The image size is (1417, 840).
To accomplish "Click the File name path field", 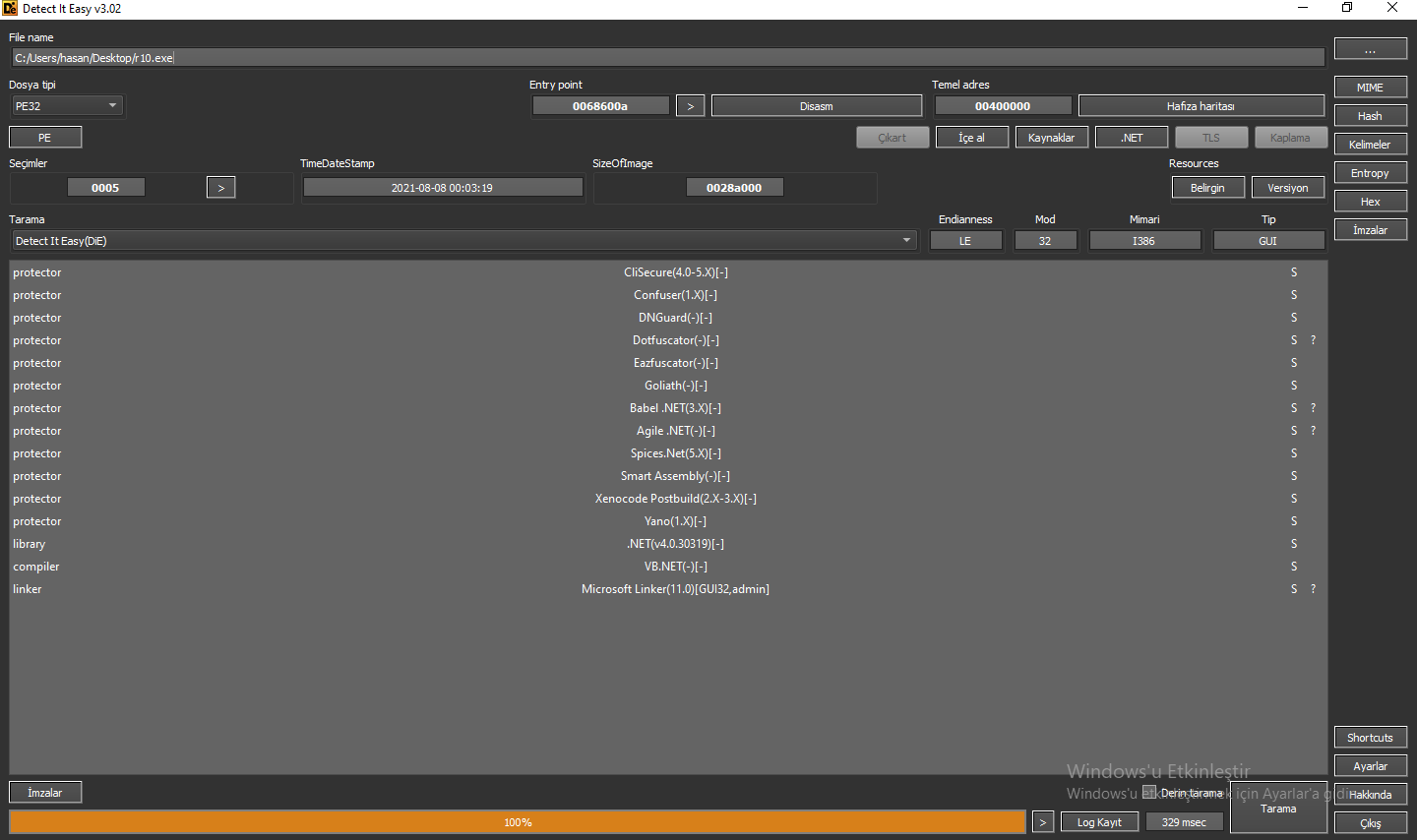I will pos(668,58).
